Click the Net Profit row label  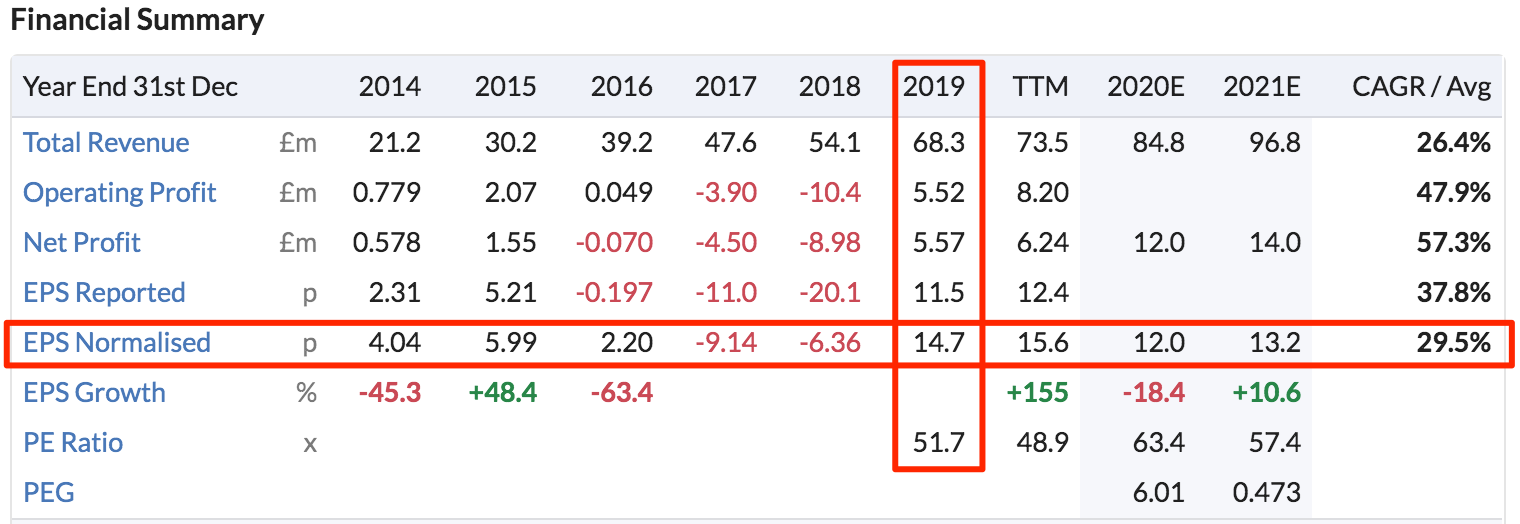click(x=82, y=242)
